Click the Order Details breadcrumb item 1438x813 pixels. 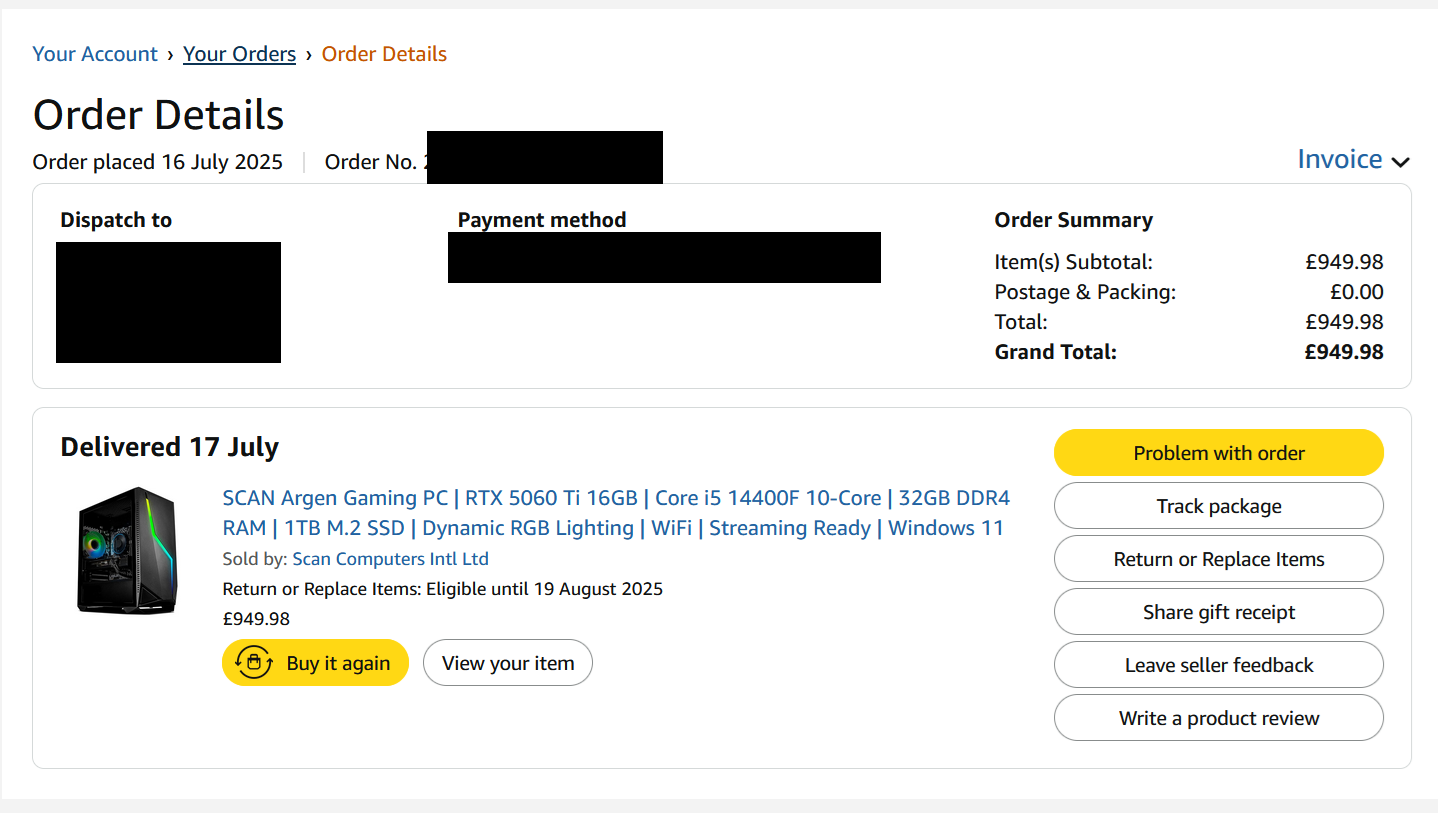(384, 54)
